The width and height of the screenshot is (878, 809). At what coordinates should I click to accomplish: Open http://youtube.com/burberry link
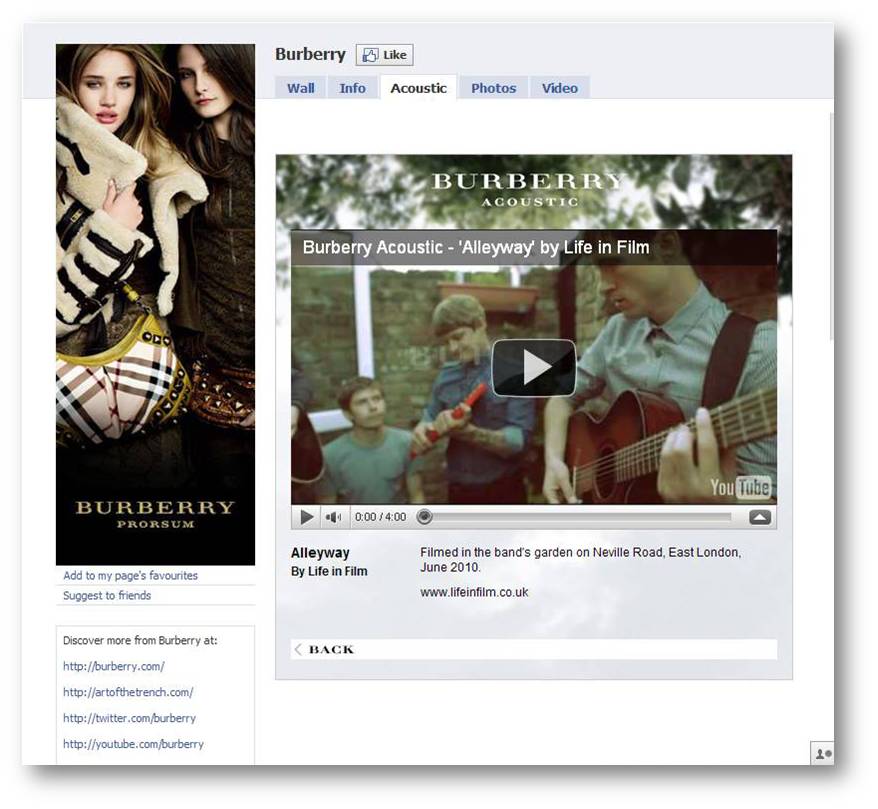[133, 744]
